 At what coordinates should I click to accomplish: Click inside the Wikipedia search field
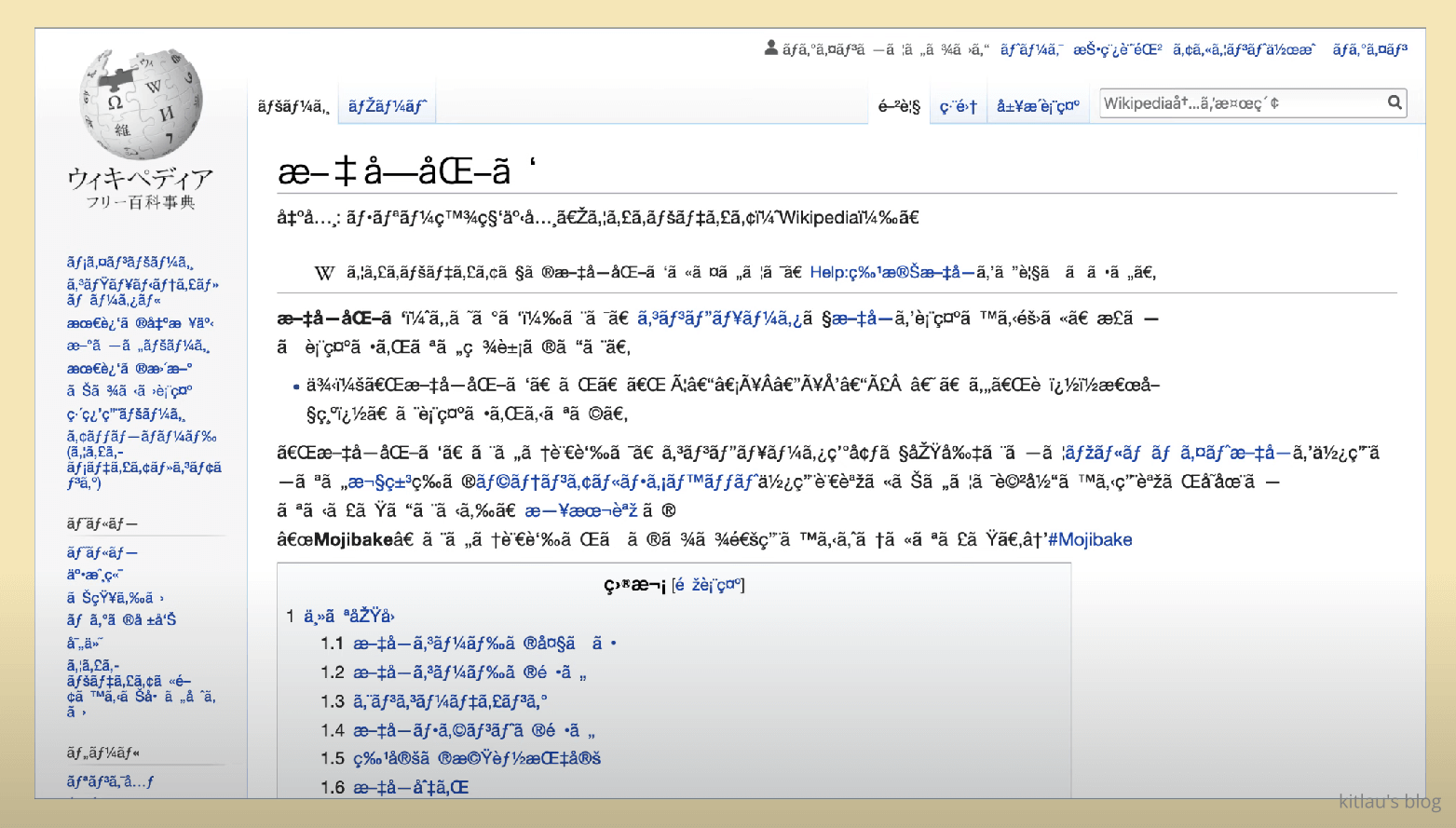click(x=1239, y=103)
